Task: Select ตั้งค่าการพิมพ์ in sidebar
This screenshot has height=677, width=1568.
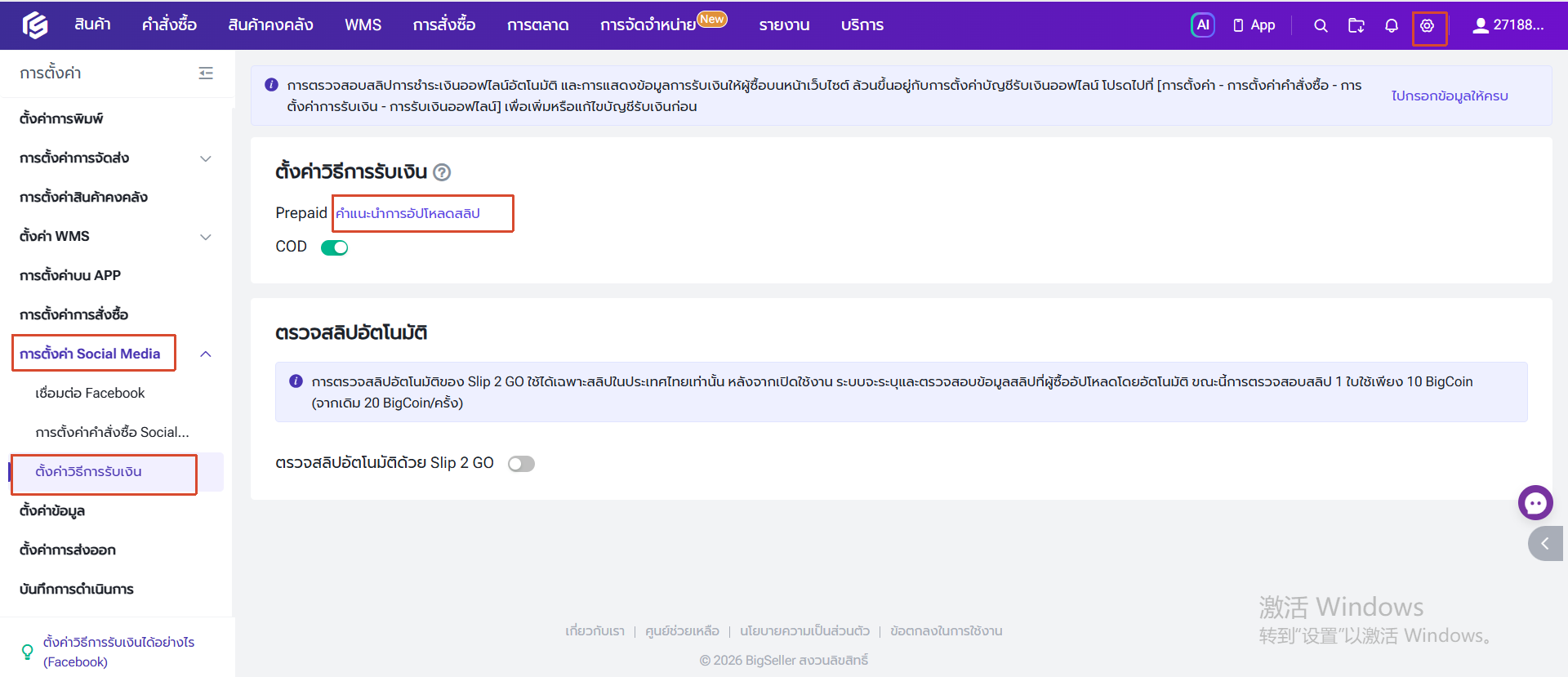Action: pyautogui.click(x=61, y=119)
